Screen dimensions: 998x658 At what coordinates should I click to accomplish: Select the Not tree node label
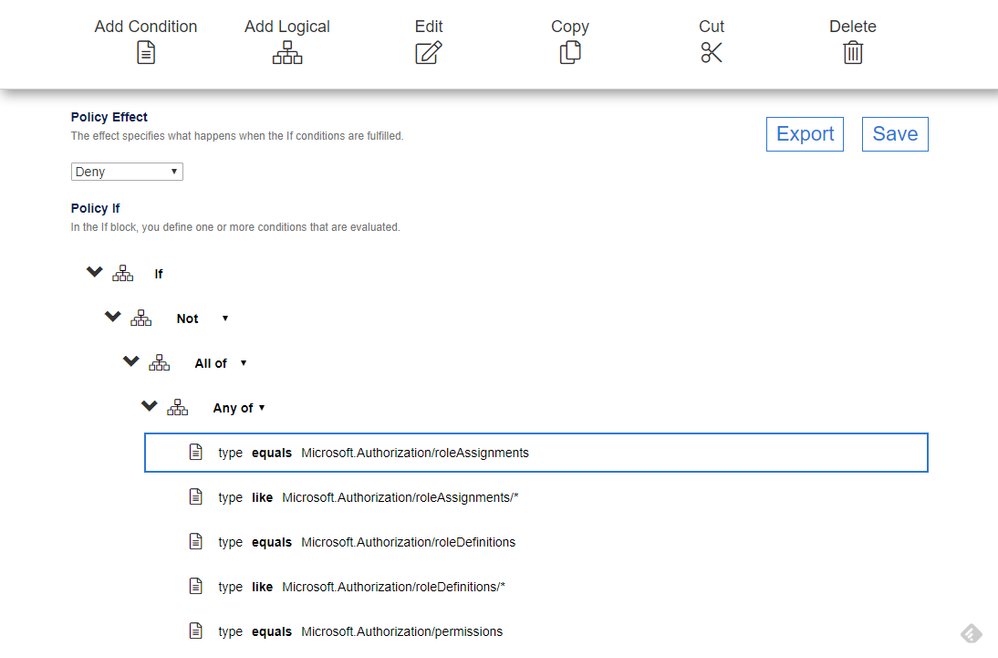click(187, 319)
